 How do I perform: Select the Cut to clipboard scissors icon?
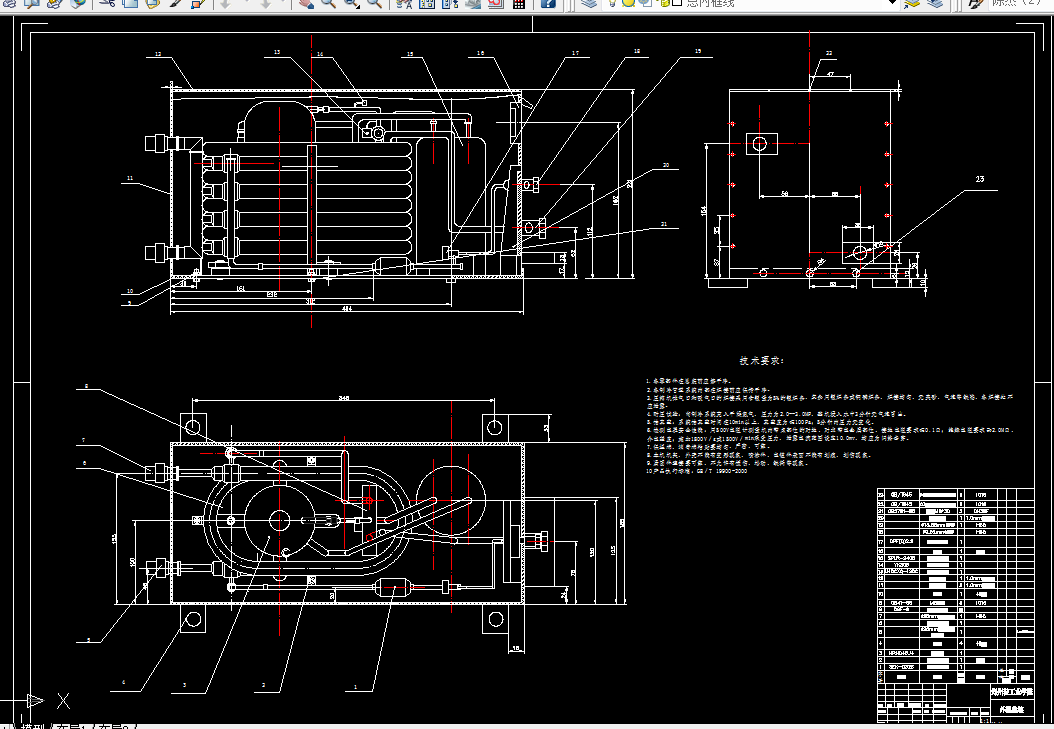[108, 3]
